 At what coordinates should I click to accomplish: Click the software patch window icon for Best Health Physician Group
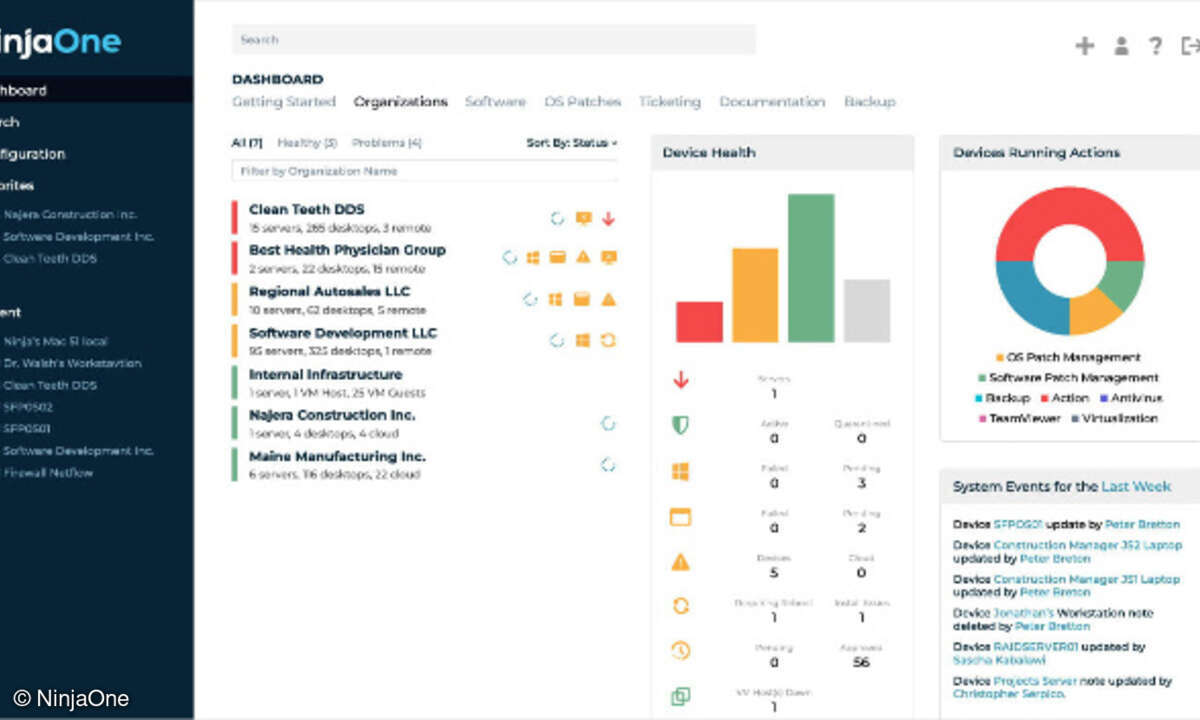coord(558,257)
